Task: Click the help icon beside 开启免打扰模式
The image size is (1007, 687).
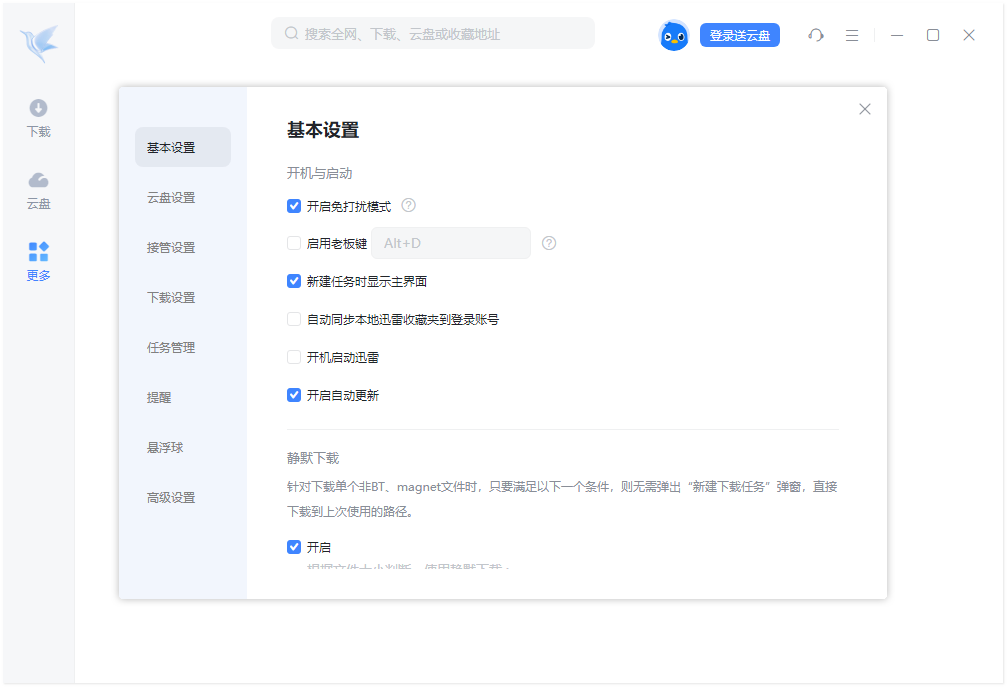Action: point(408,205)
